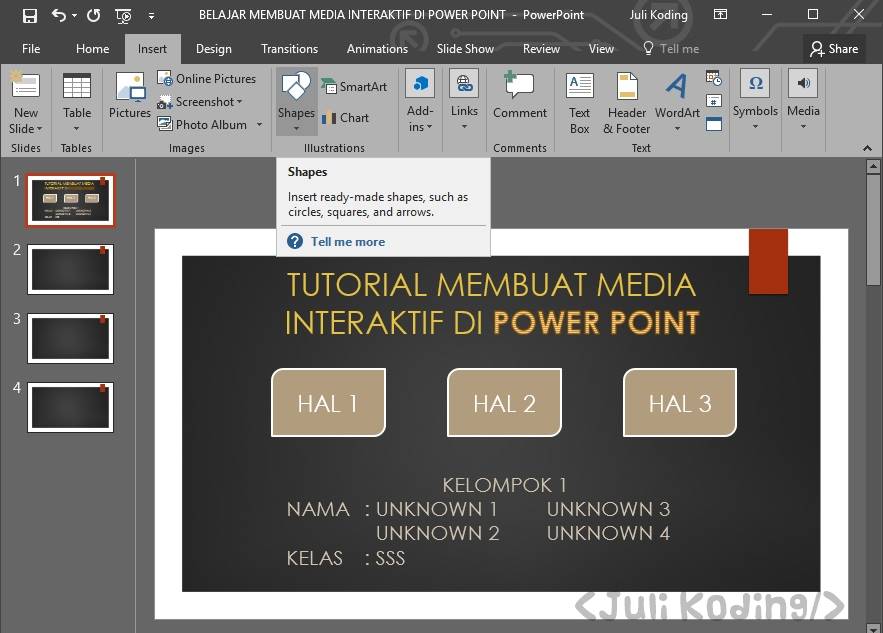This screenshot has width=883, height=633.
Task: Click the HAL 1 button shape
Action: [328, 403]
